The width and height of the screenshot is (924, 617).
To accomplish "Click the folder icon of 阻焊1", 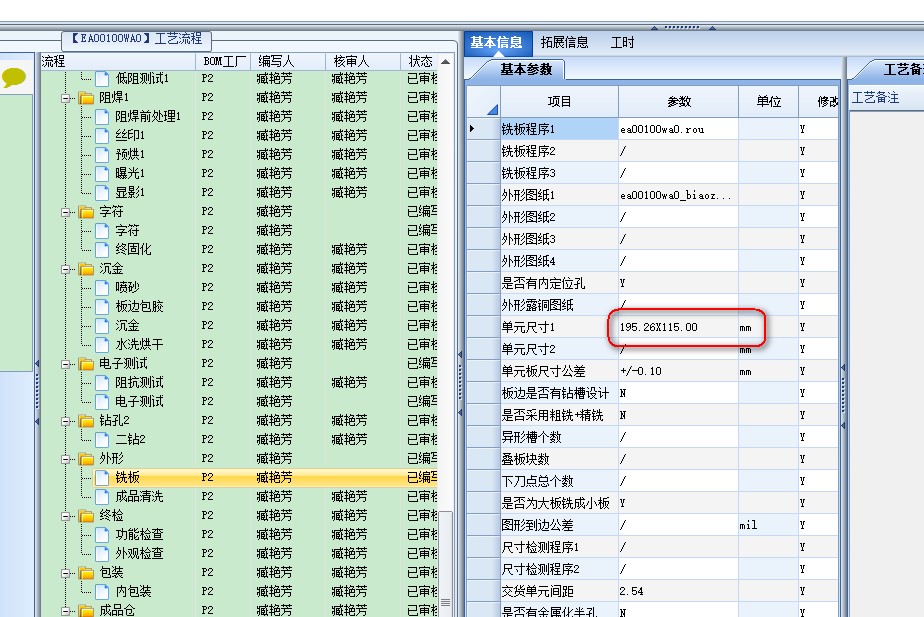I will click(86, 97).
